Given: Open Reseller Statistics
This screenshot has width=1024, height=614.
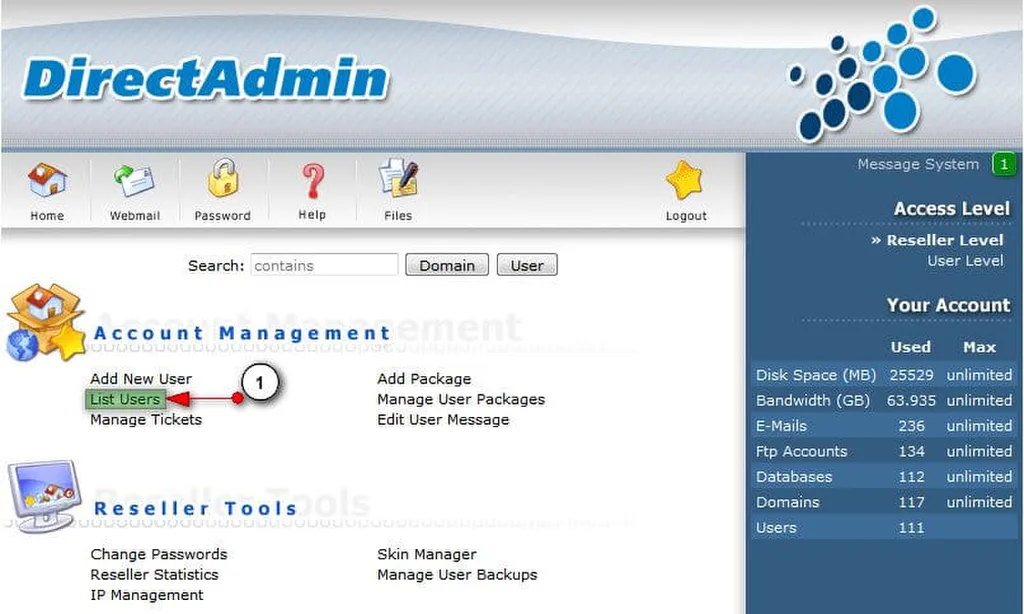Looking at the screenshot, I should pyautogui.click(x=154, y=574).
